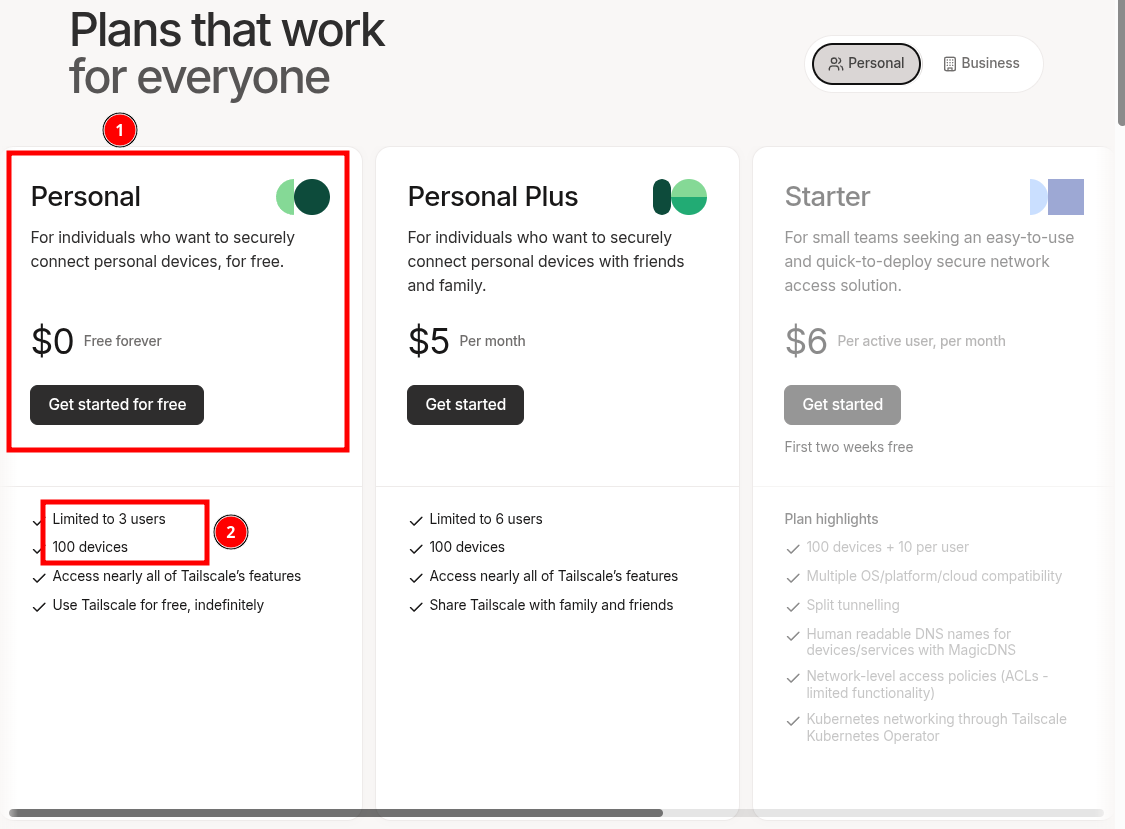Click the Personal plan logo icon

tap(303, 197)
